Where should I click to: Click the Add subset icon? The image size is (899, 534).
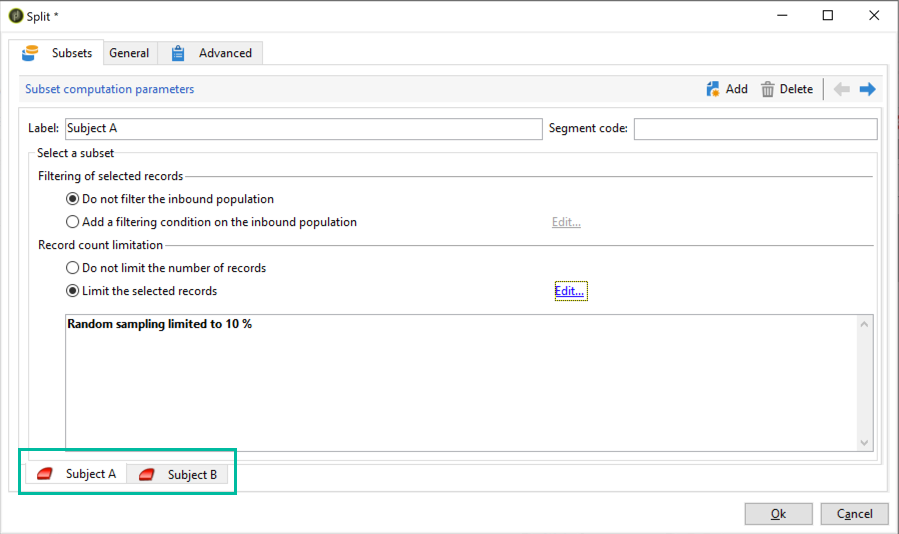coord(713,89)
